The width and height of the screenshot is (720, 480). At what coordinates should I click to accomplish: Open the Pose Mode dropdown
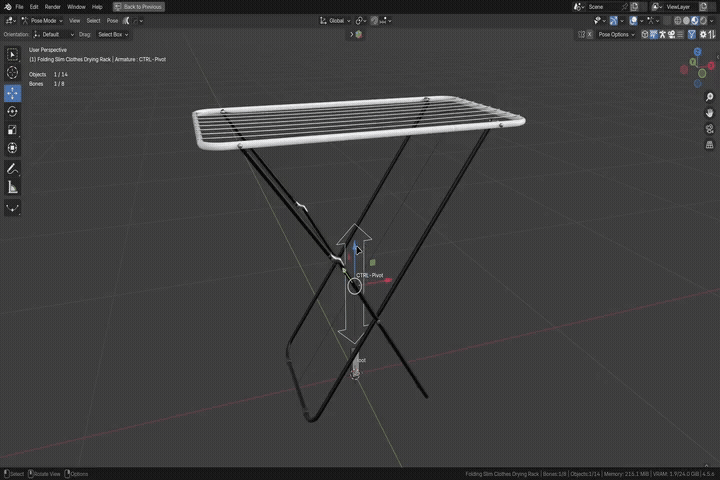(x=42, y=21)
